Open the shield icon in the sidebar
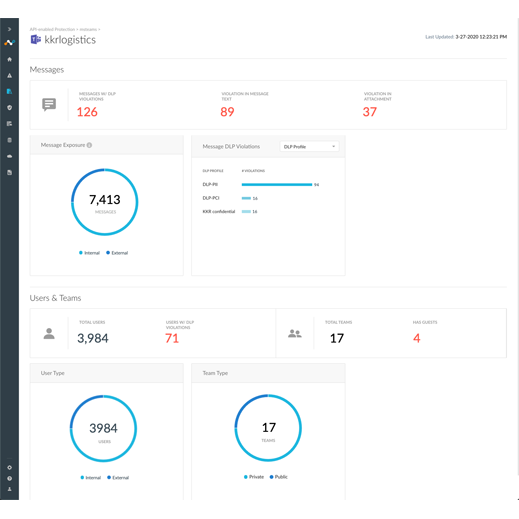 pos(9,108)
